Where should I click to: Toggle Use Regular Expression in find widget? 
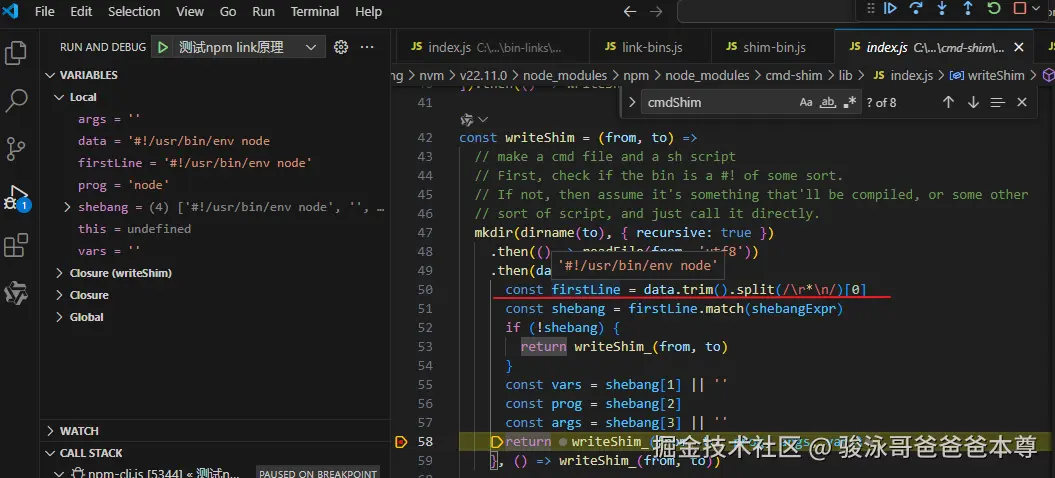click(850, 102)
